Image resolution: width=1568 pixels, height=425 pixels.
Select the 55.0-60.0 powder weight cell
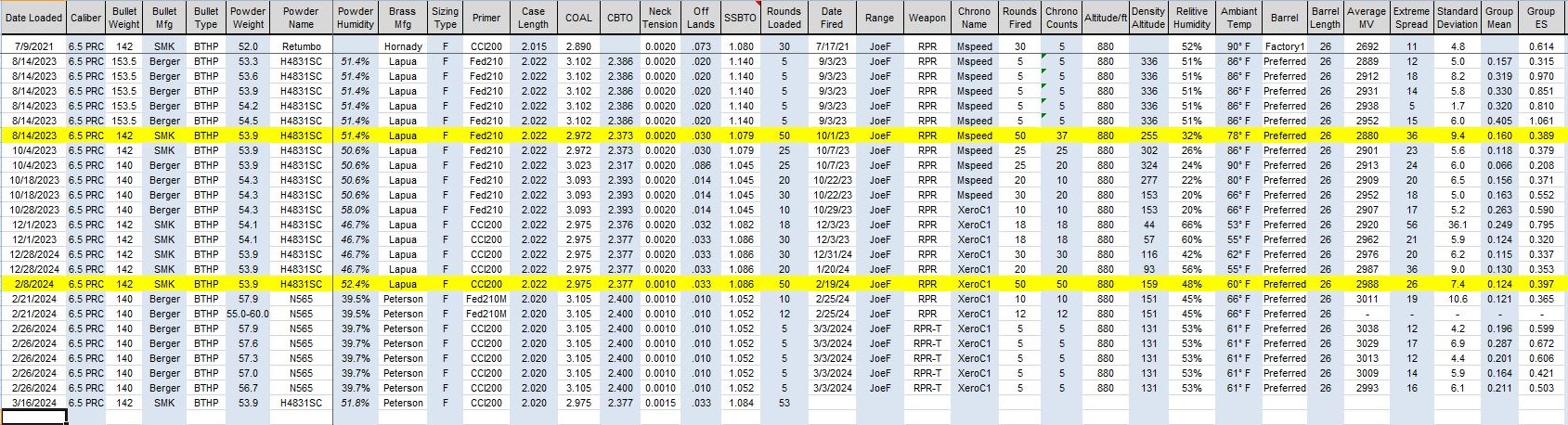click(x=248, y=314)
